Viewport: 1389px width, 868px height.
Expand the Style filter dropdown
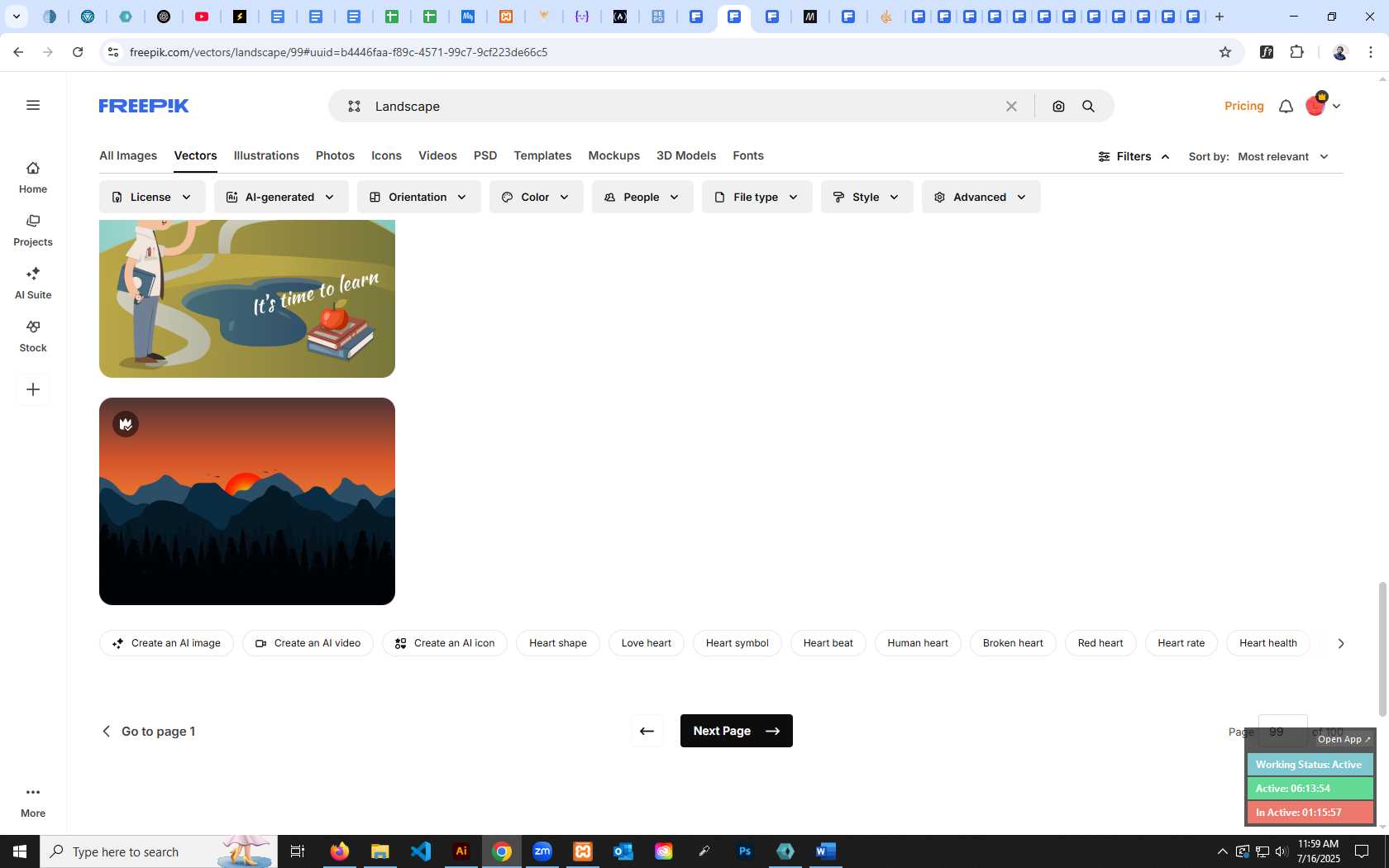tap(866, 197)
